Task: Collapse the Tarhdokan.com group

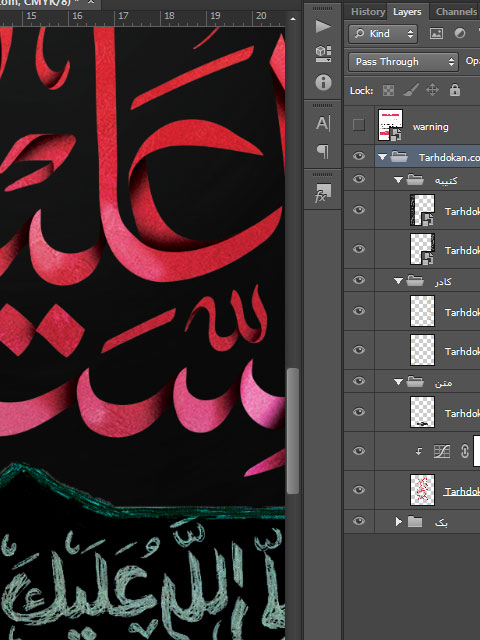Action: (382, 157)
